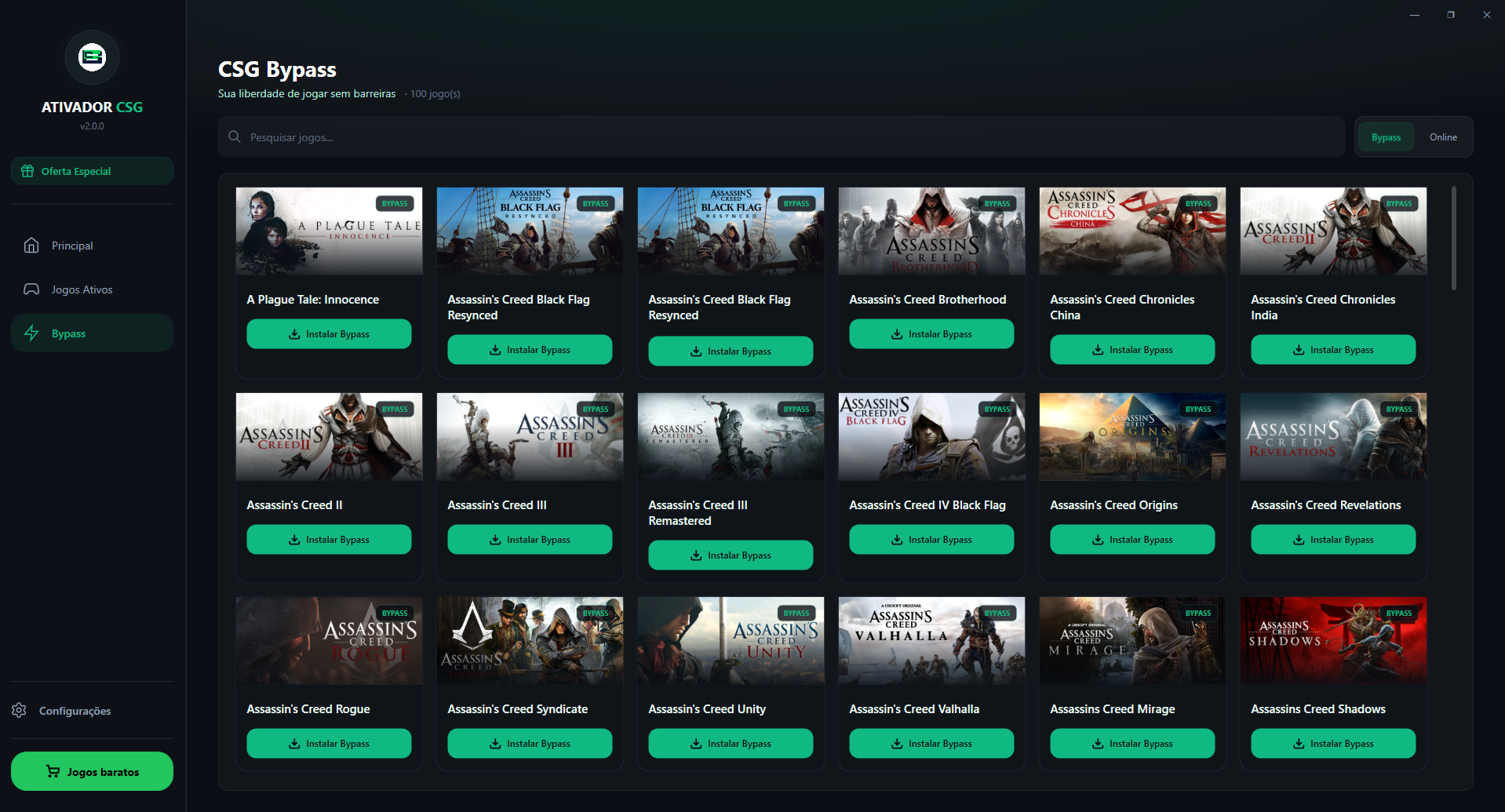Viewport: 1505px width, 812px height.
Task: Click the Assassin's Creed IV Black Flag cover
Action: 931,437
